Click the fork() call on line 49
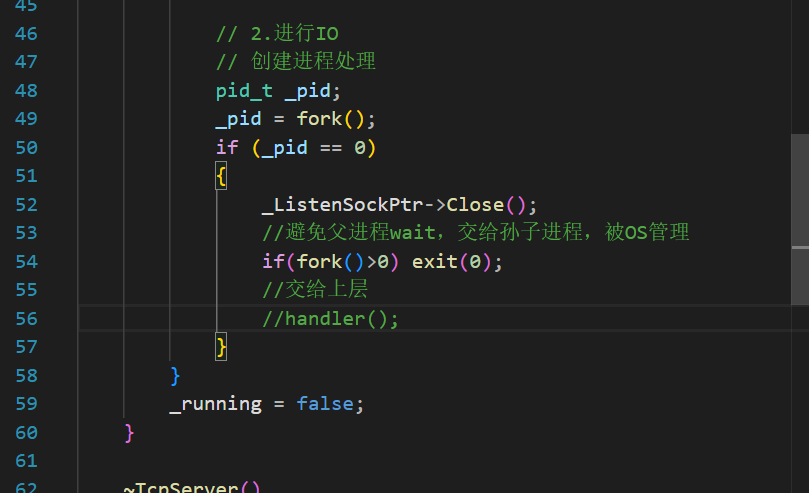This screenshot has width=809, height=493. (x=330, y=119)
